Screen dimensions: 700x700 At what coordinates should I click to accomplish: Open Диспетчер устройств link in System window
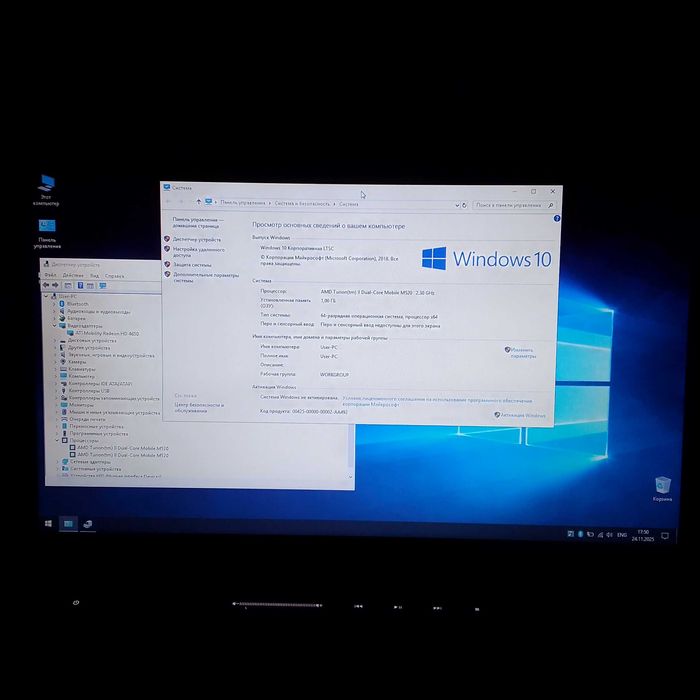coord(197,239)
